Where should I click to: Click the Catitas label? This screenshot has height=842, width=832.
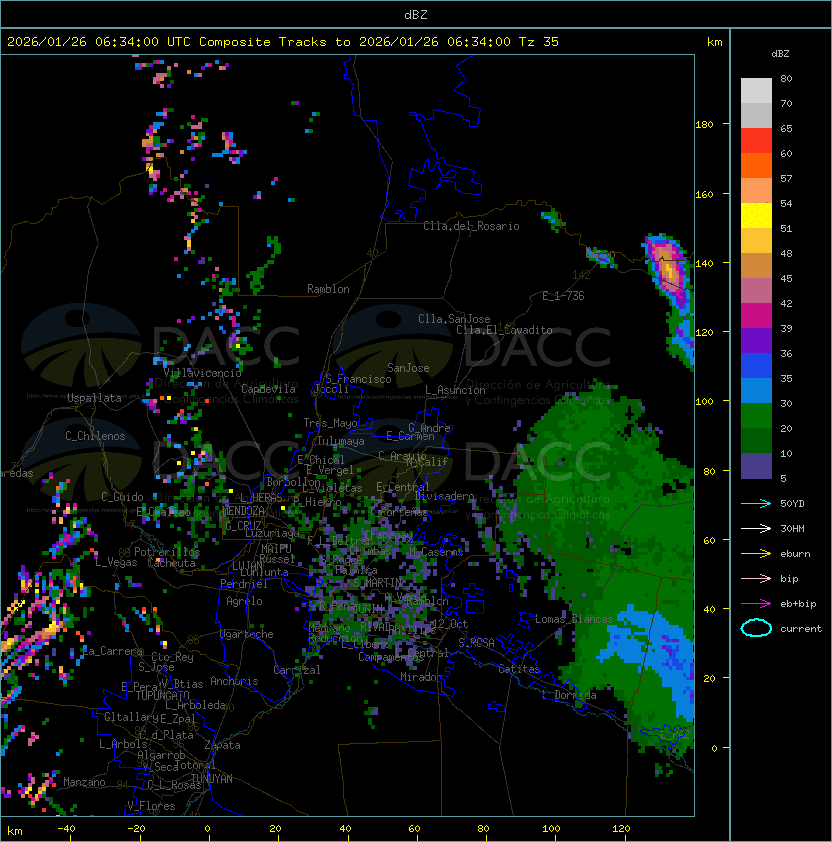pyautogui.click(x=519, y=669)
